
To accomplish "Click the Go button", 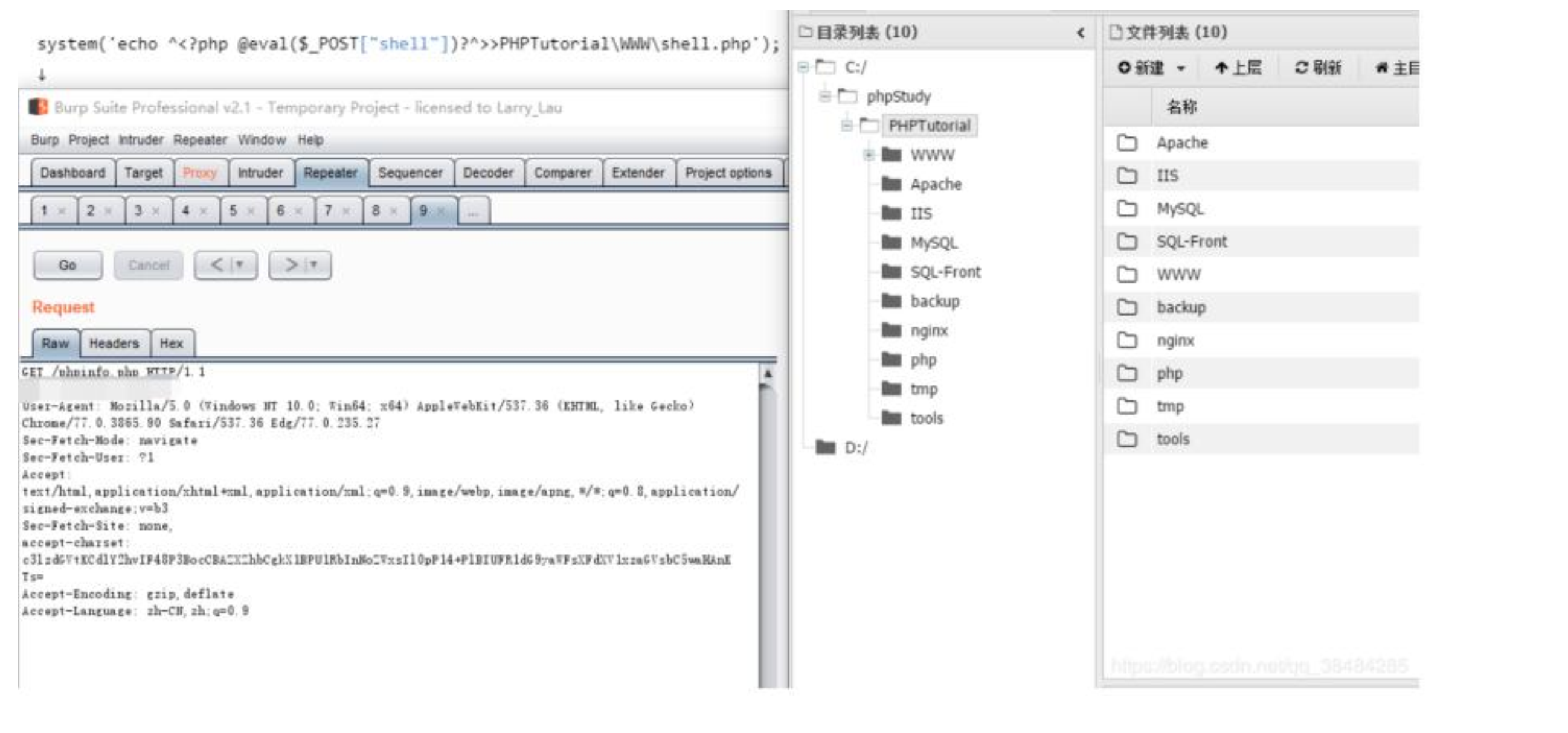I will 68,265.
